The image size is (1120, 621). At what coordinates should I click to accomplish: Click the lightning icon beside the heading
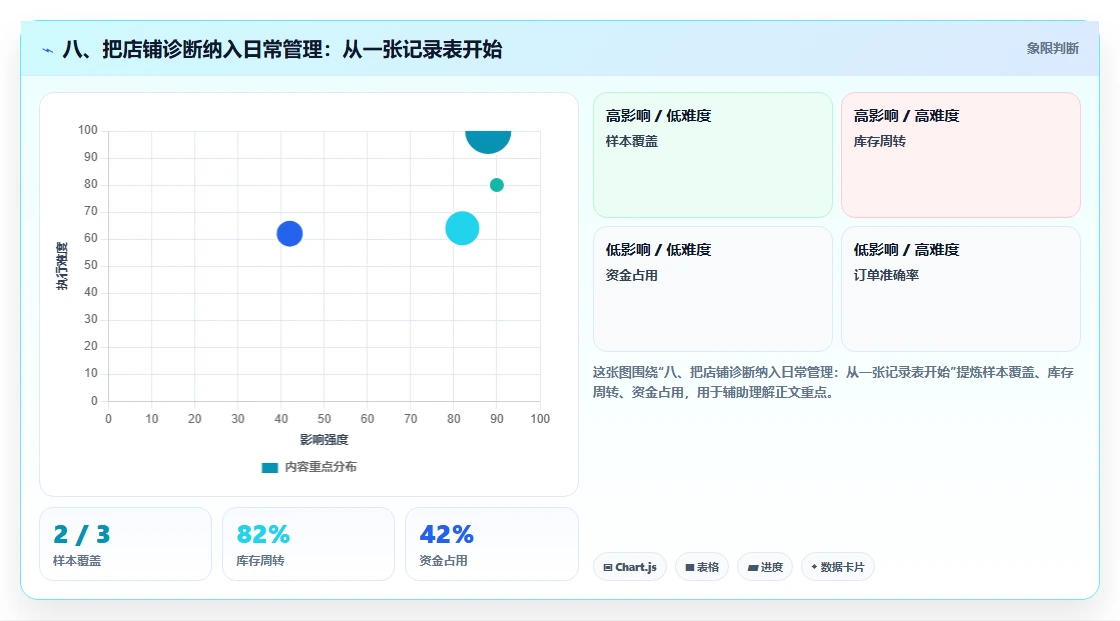[47, 50]
